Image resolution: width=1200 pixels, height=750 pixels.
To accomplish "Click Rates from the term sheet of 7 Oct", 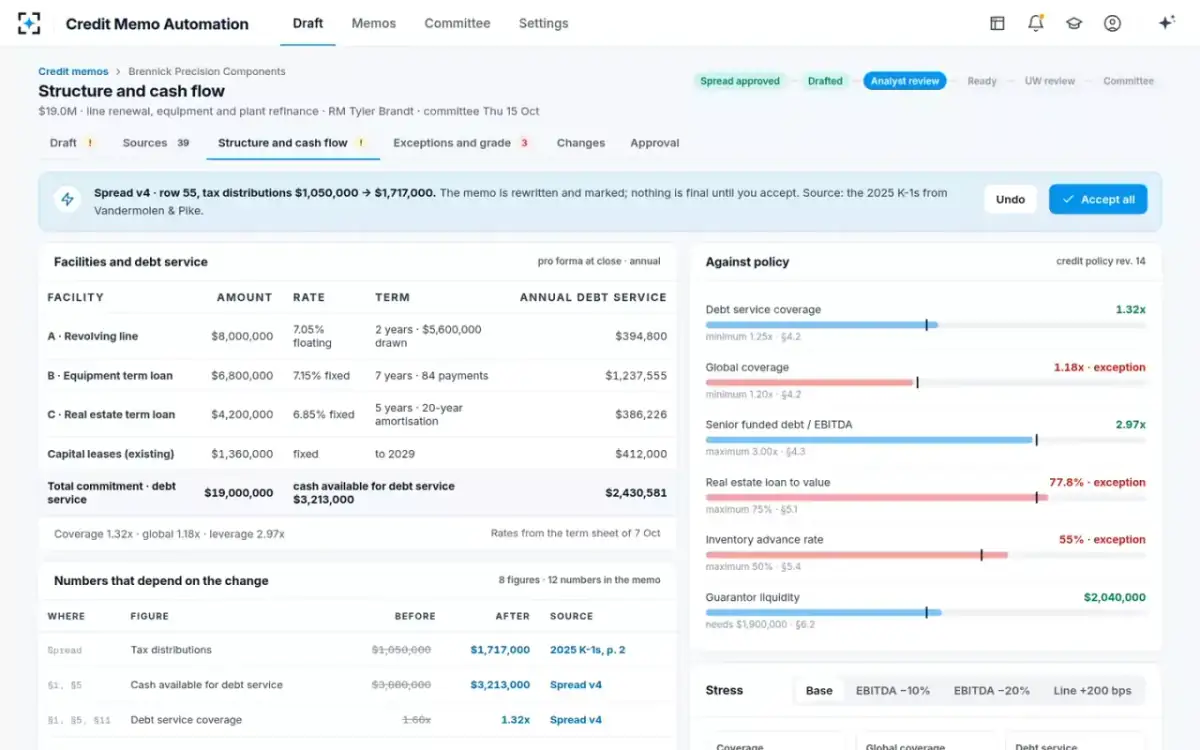I will pos(576,534).
